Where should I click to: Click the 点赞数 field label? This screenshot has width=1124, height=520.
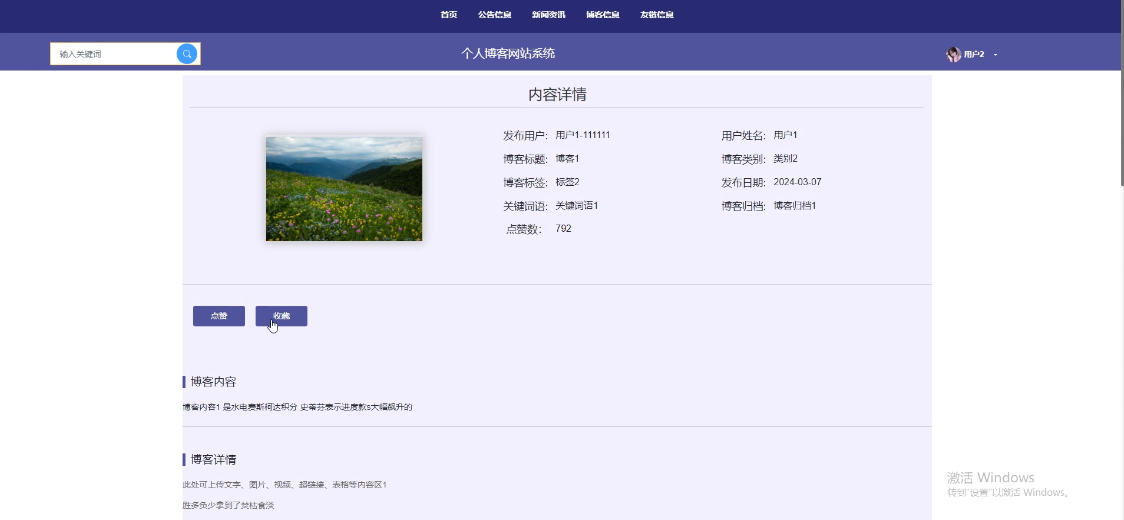(524, 230)
